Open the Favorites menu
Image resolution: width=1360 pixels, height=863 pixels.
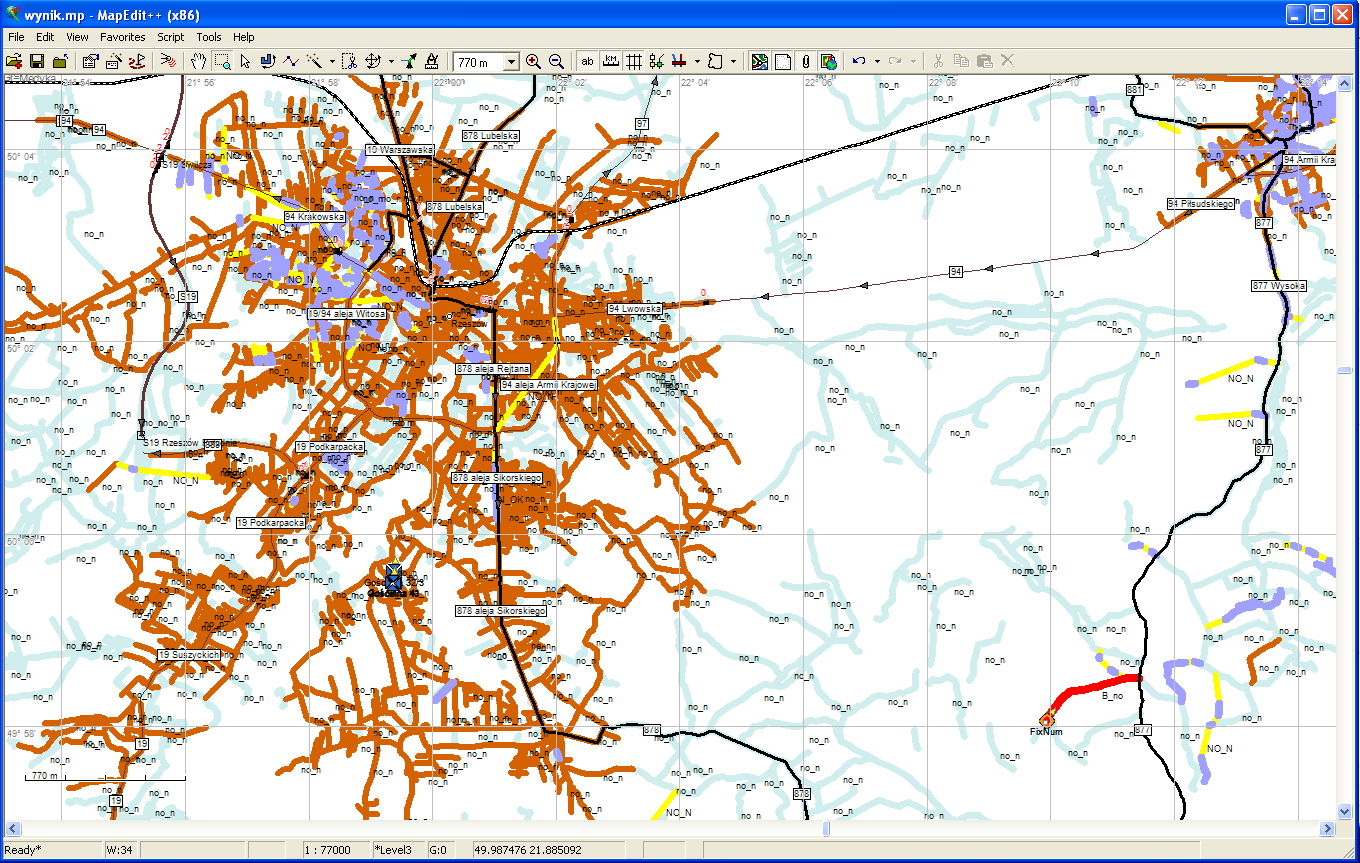[122, 37]
